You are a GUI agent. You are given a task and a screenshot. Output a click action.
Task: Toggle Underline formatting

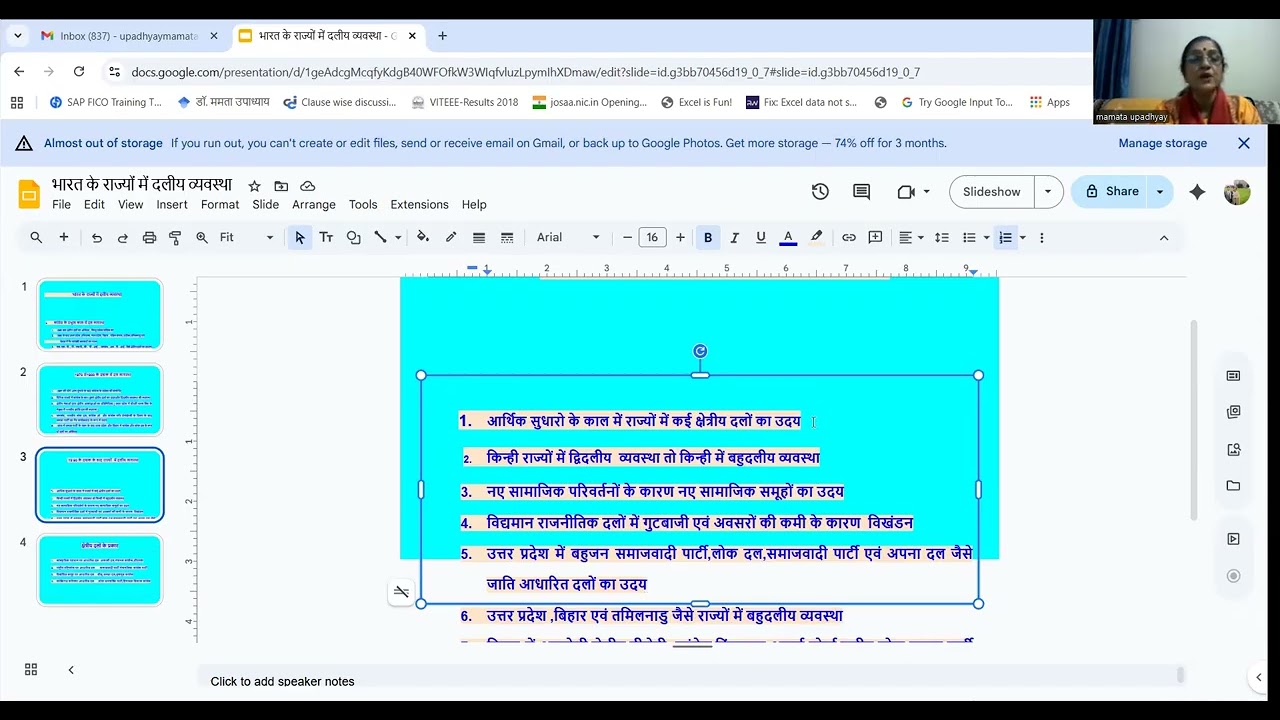761,237
